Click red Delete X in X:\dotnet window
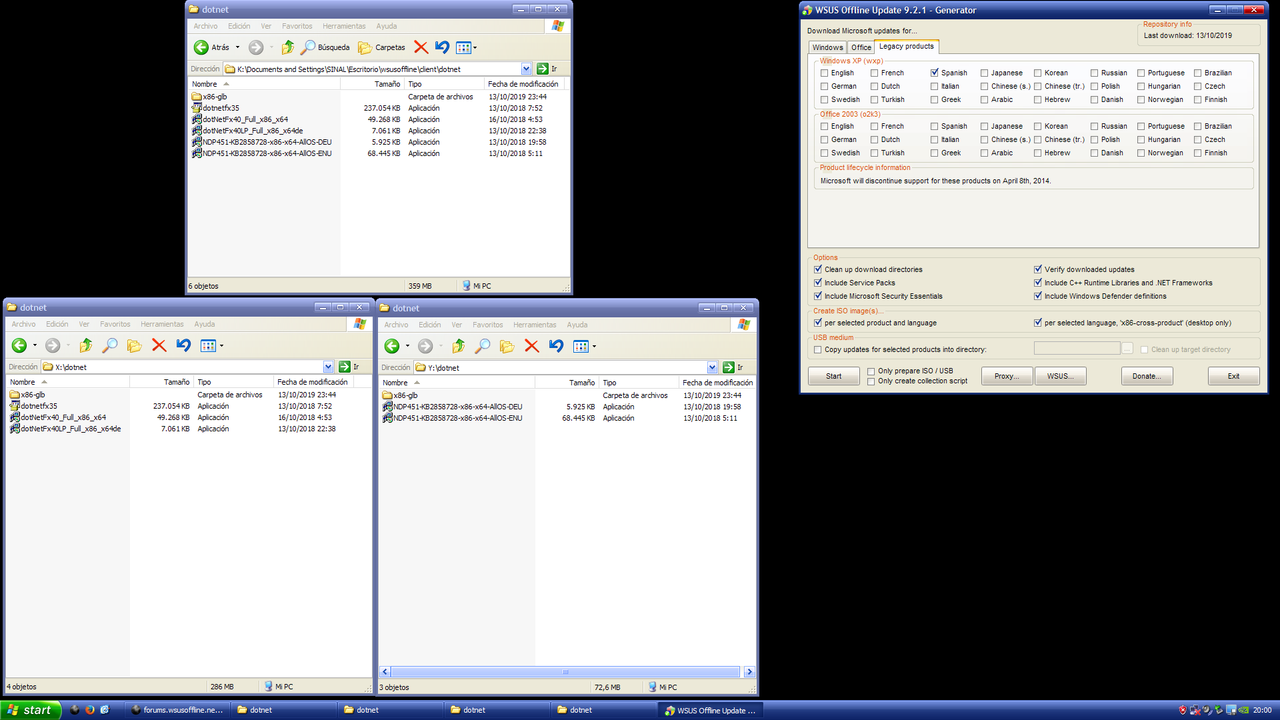This screenshot has width=1280, height=720. 159,346
